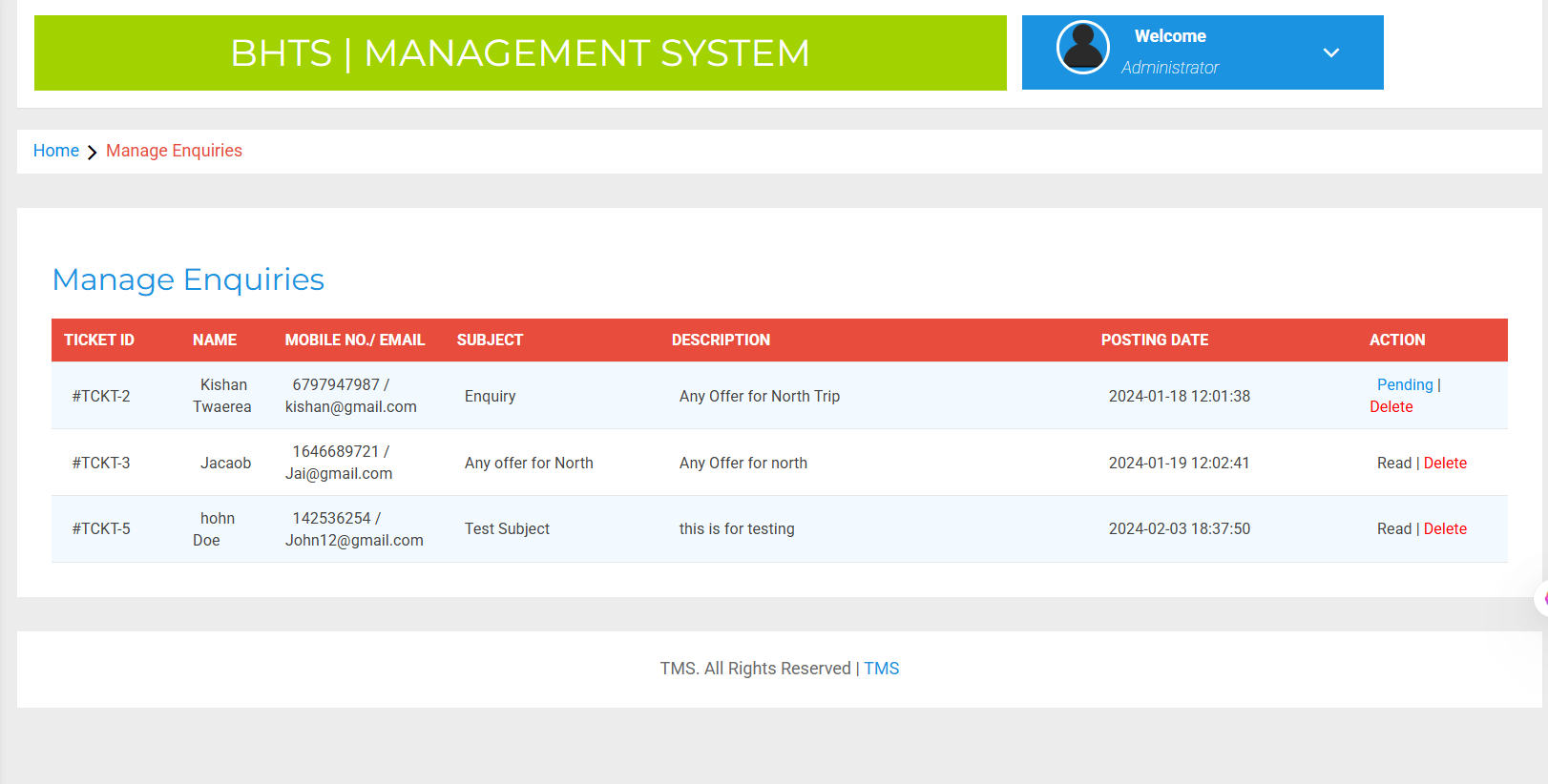Click the Manage Enquiries breadcrumb
Screen dimensions: 1548x784
[174, 151]
